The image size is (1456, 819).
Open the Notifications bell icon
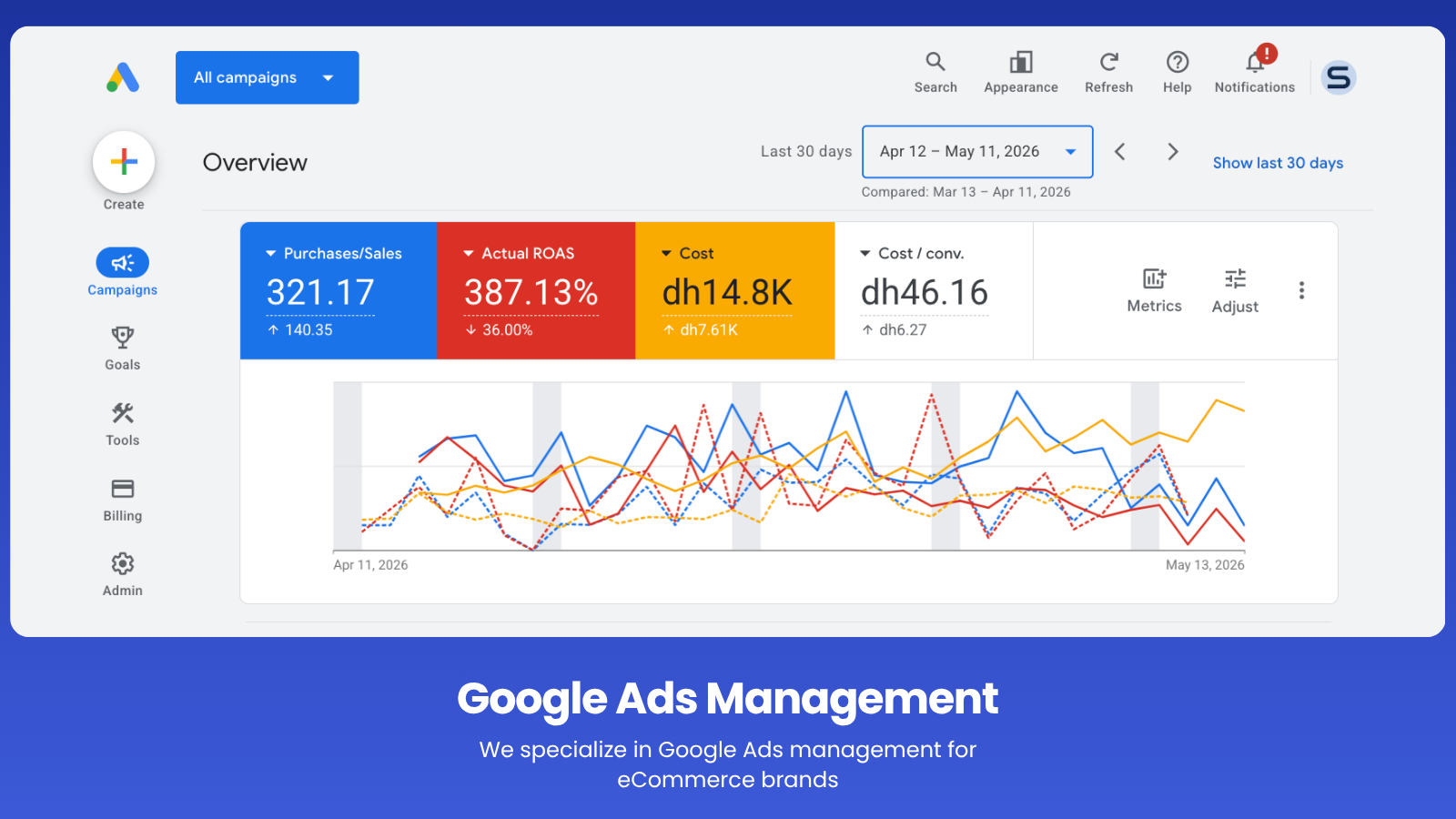pos(1257,60)
